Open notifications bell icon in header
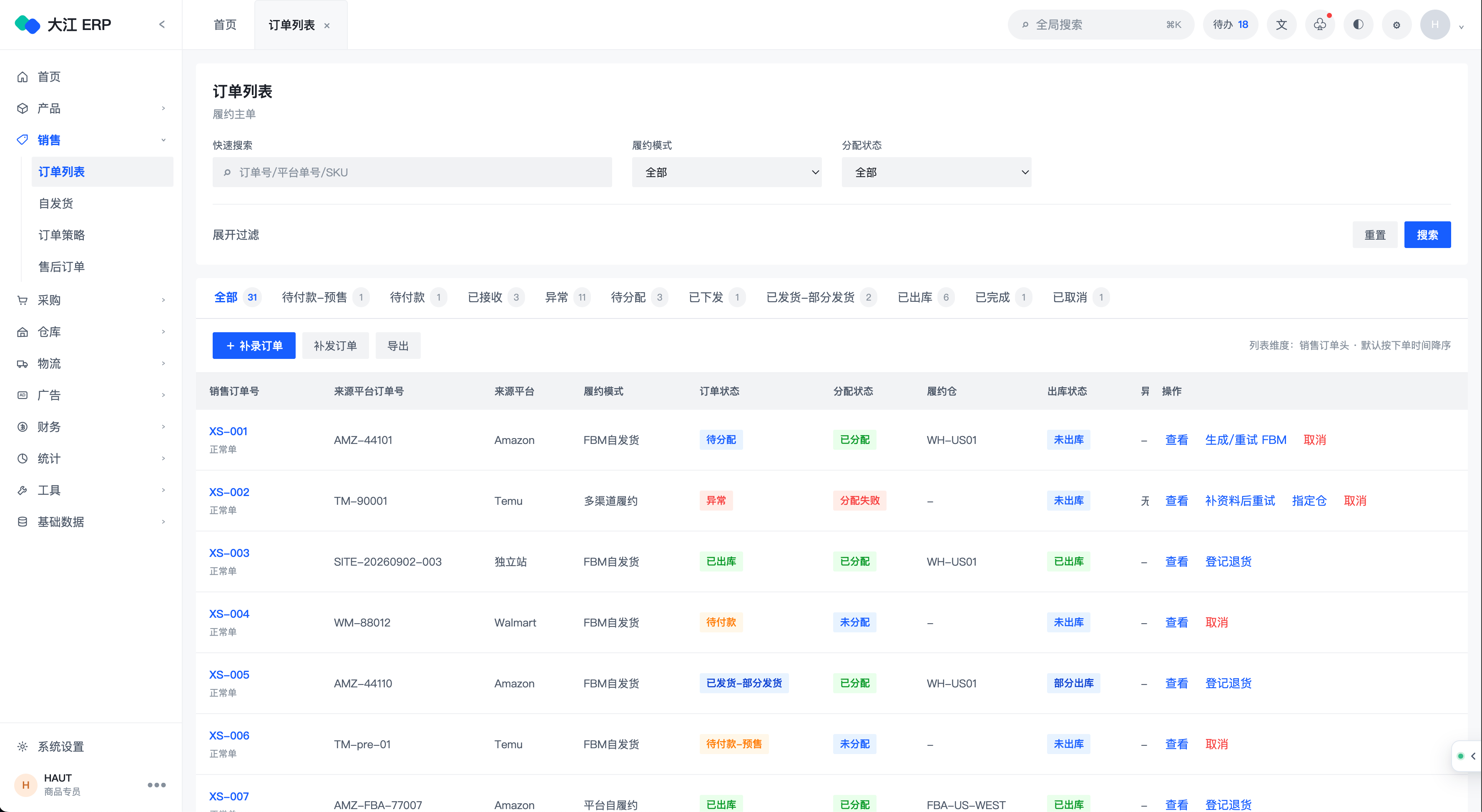This screenshot has width=1482, height=812. click(1320, 25)
